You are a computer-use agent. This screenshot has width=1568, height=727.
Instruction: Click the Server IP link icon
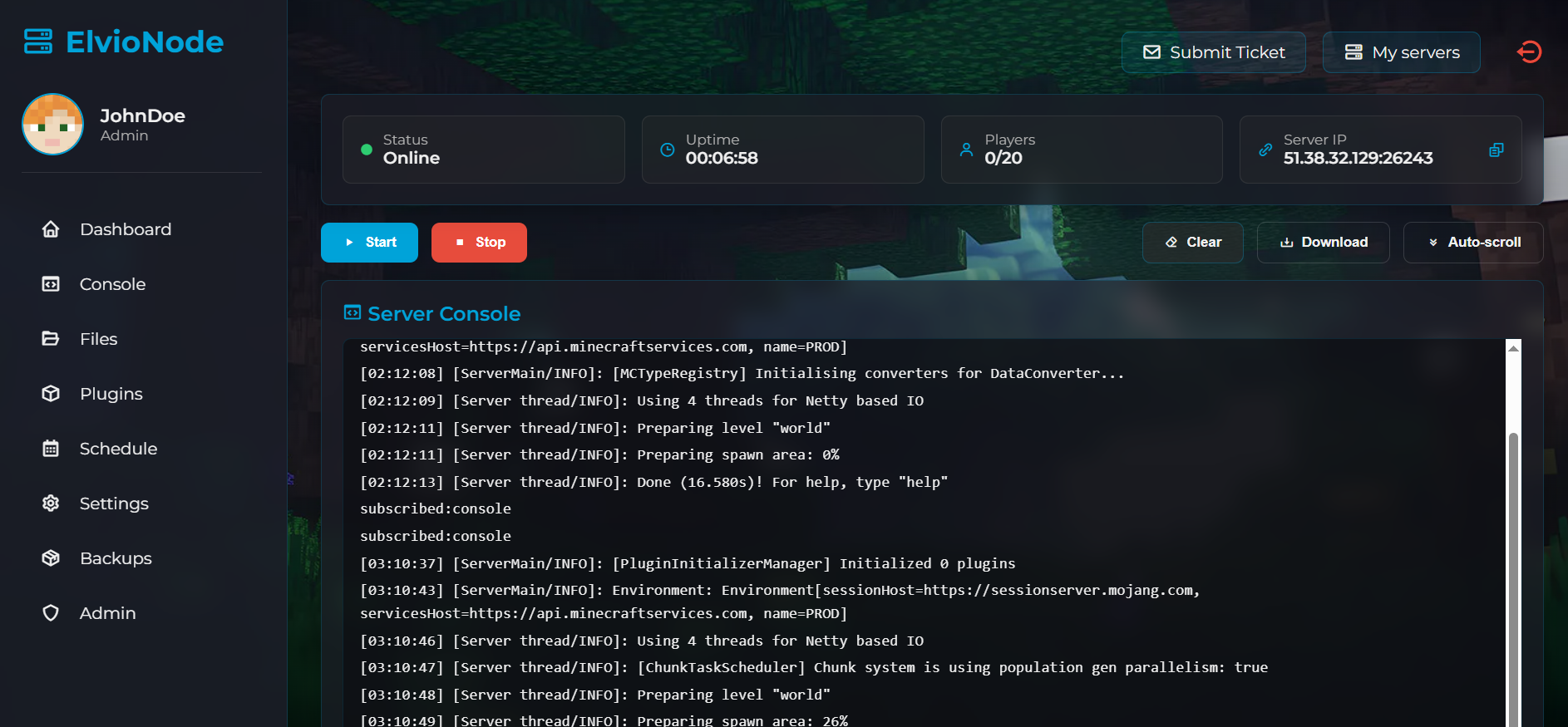click(x=1265, y=150)
